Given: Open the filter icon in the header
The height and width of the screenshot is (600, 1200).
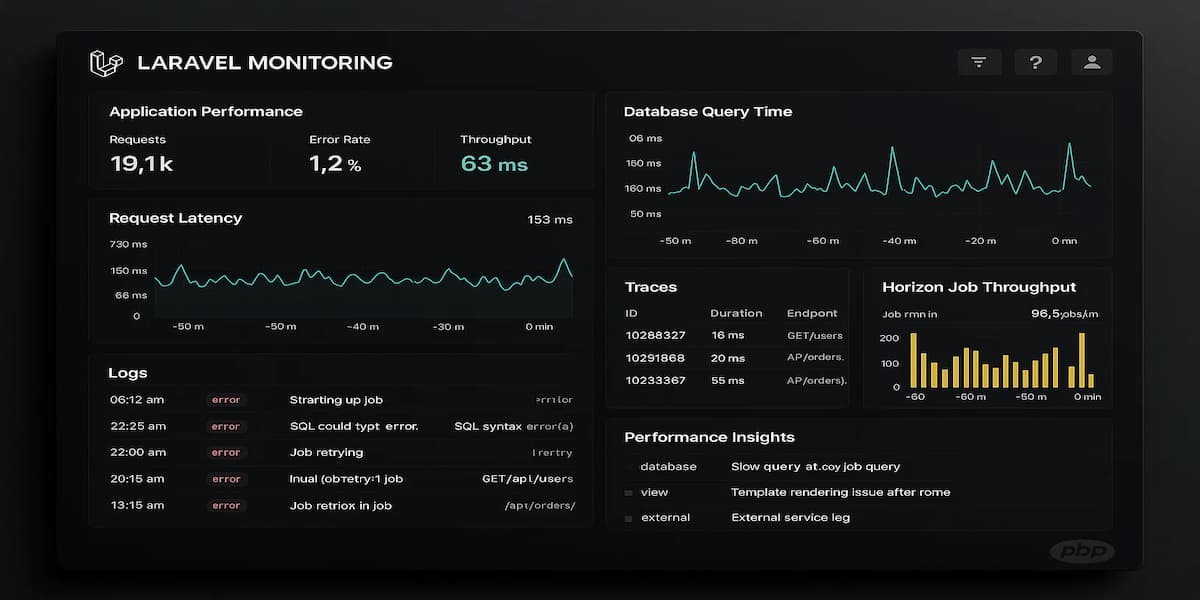Looking at the screenshot, I should pos(979,61).
